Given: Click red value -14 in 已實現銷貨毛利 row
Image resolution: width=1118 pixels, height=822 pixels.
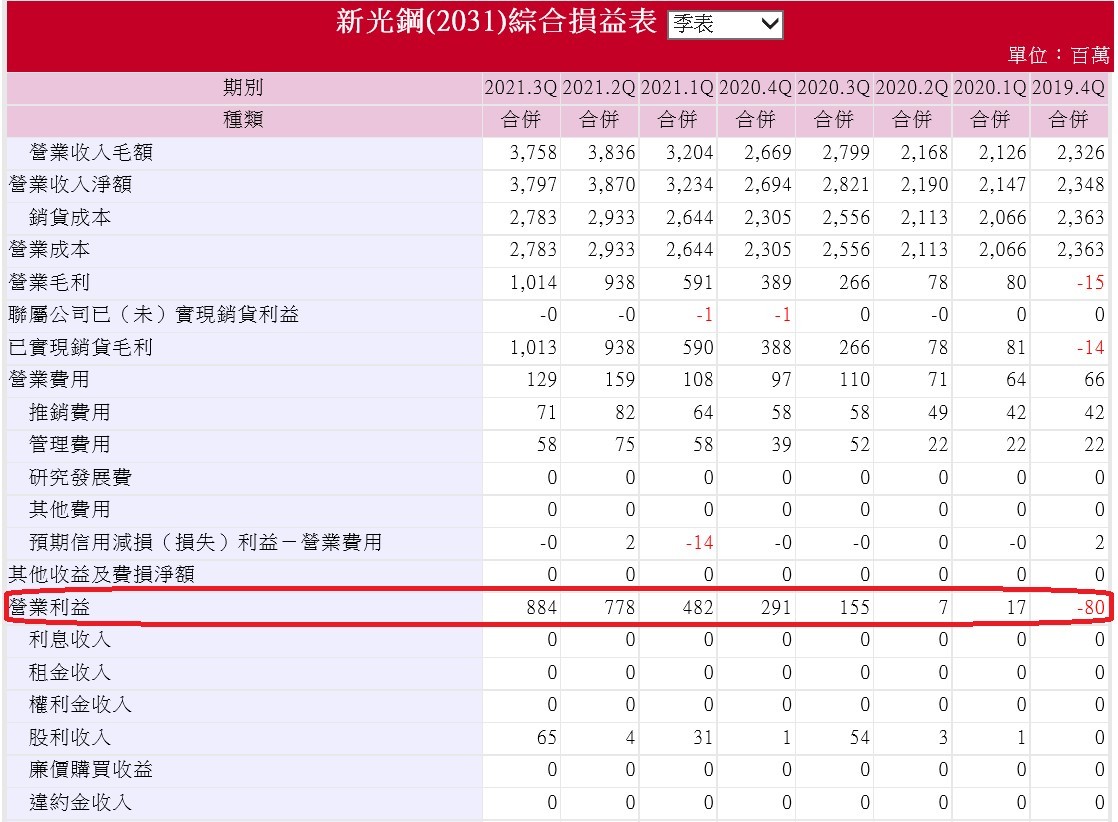Looking at the screenshot, I should [x=1090, y=347].
